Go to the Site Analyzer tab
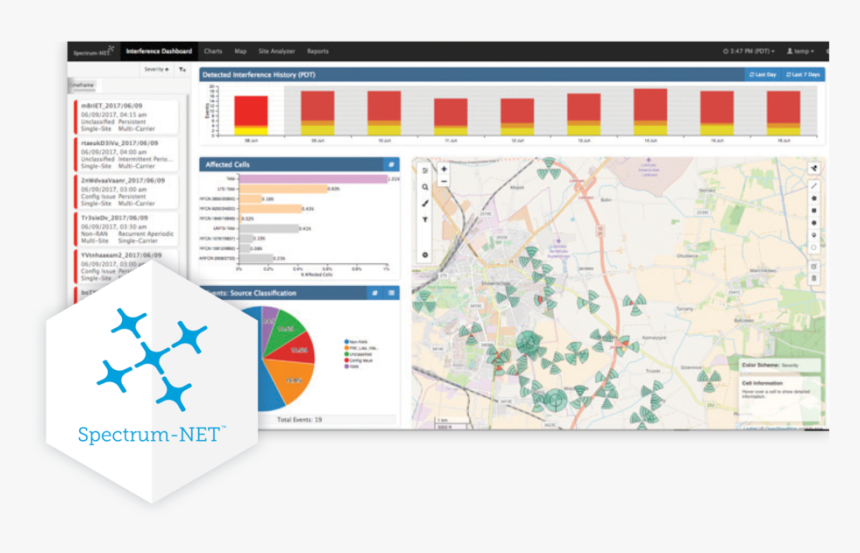Screen dimensions: 860x553 coord(276,51)
